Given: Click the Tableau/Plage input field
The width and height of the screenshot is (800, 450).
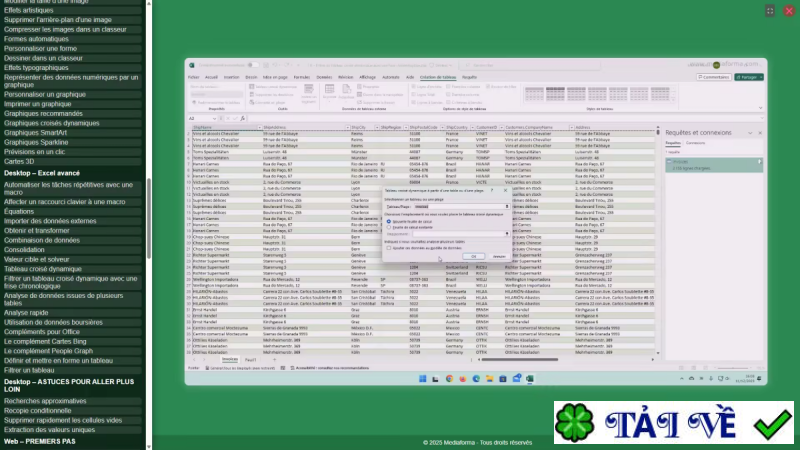Looking at the screenshot, I should point(459,207).
